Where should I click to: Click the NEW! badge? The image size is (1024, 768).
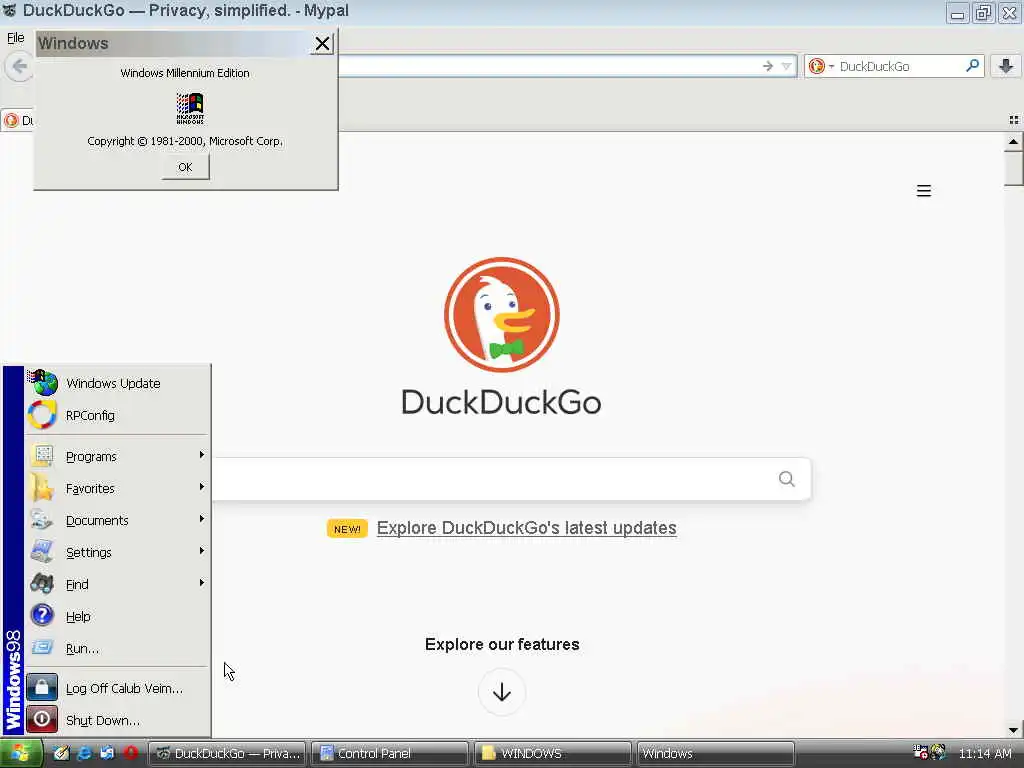coord(347,528)
